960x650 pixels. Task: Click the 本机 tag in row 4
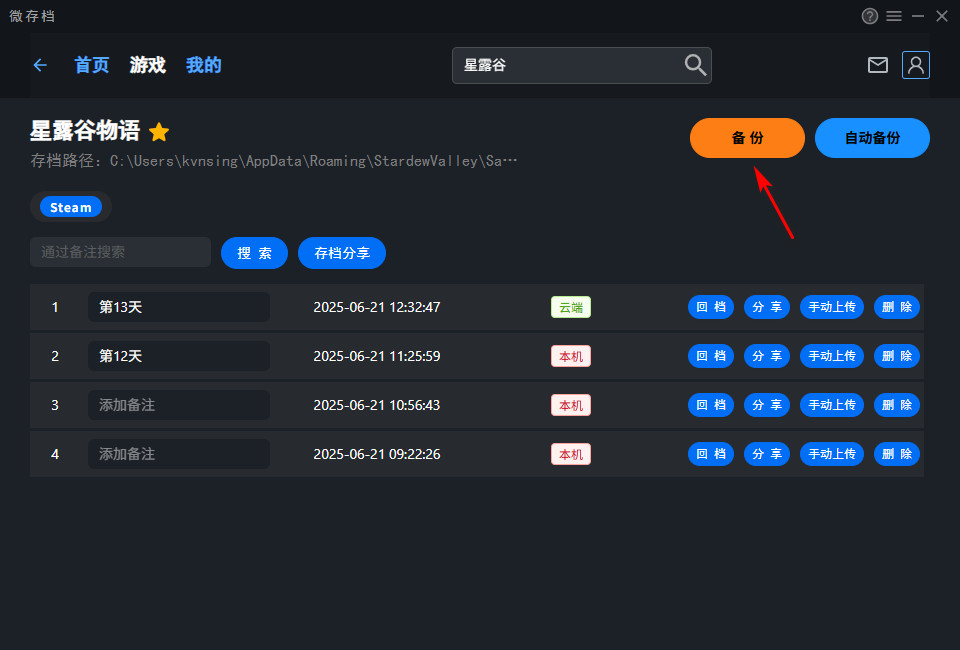(571, 454)
